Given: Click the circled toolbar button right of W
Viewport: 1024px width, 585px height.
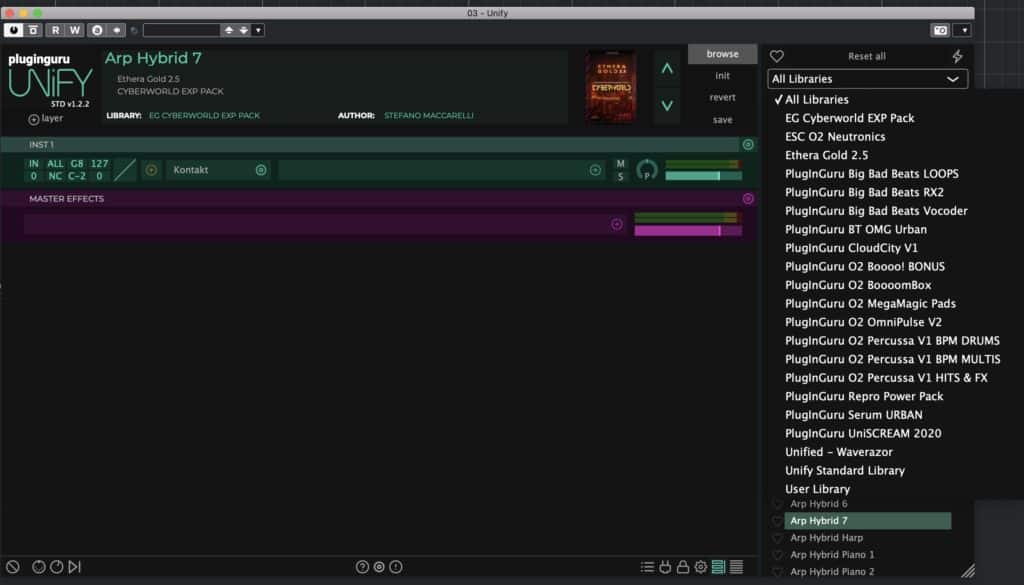Looking at the screenshot, I should click(x=97, y=30).
